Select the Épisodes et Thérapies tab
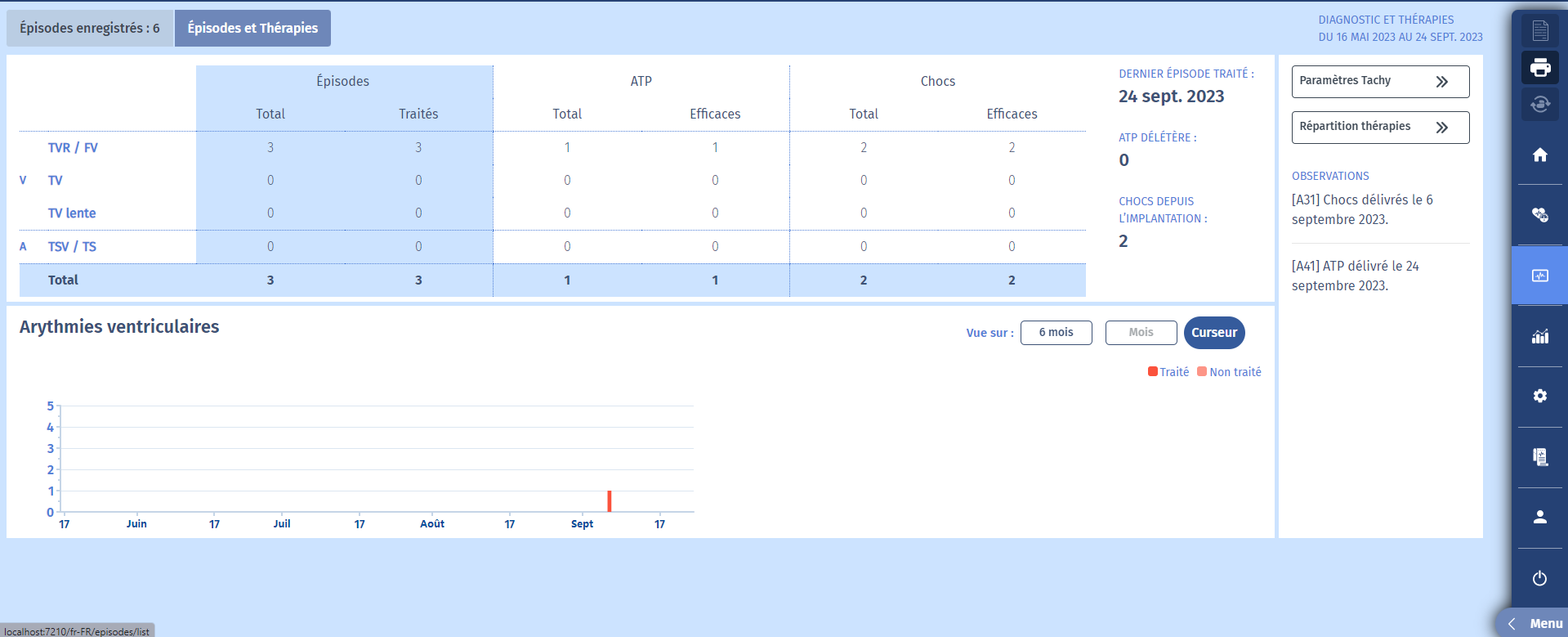The image size is (1568, 637). 252,29
